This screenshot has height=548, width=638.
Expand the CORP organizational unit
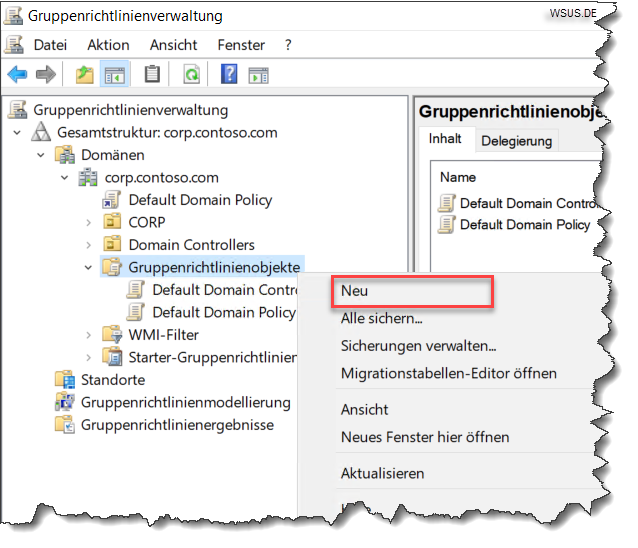89,222
